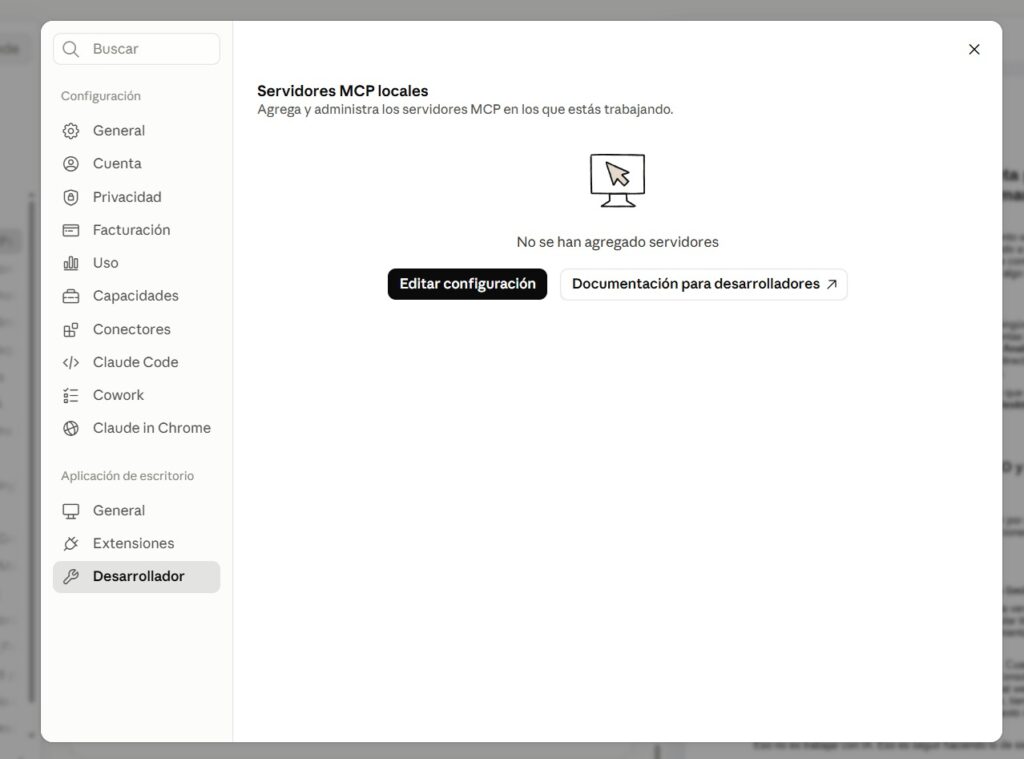This screenshot has height=759, width=1024.
Task: Open the Privacidad section
Action: [x=136, y=197]
